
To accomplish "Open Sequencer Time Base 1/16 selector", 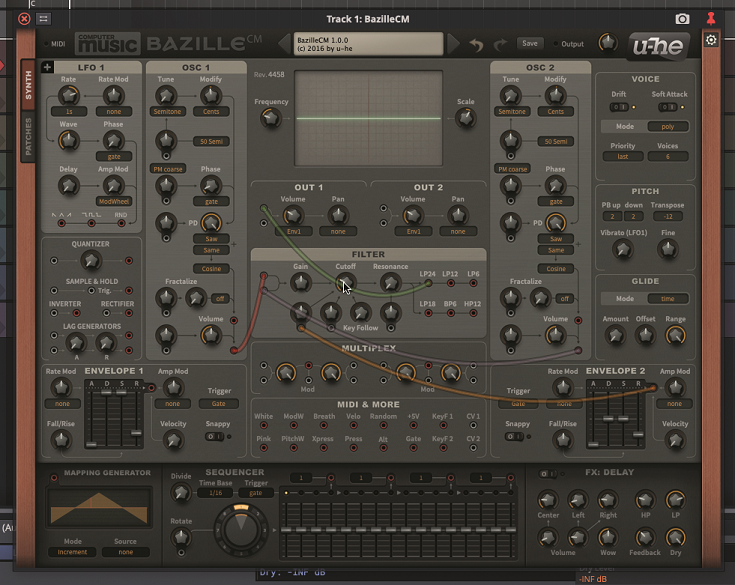I will [x=216, y=493].
